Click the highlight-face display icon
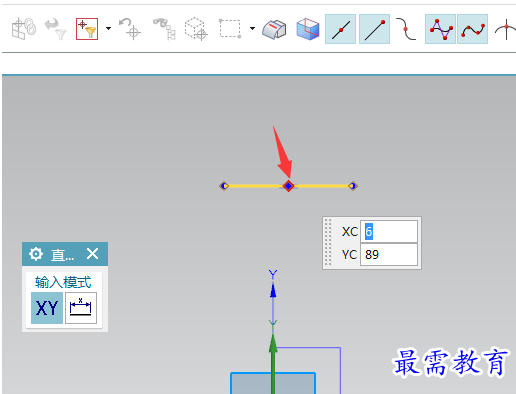This screenshot has width=516, height=394. (274, 29)
